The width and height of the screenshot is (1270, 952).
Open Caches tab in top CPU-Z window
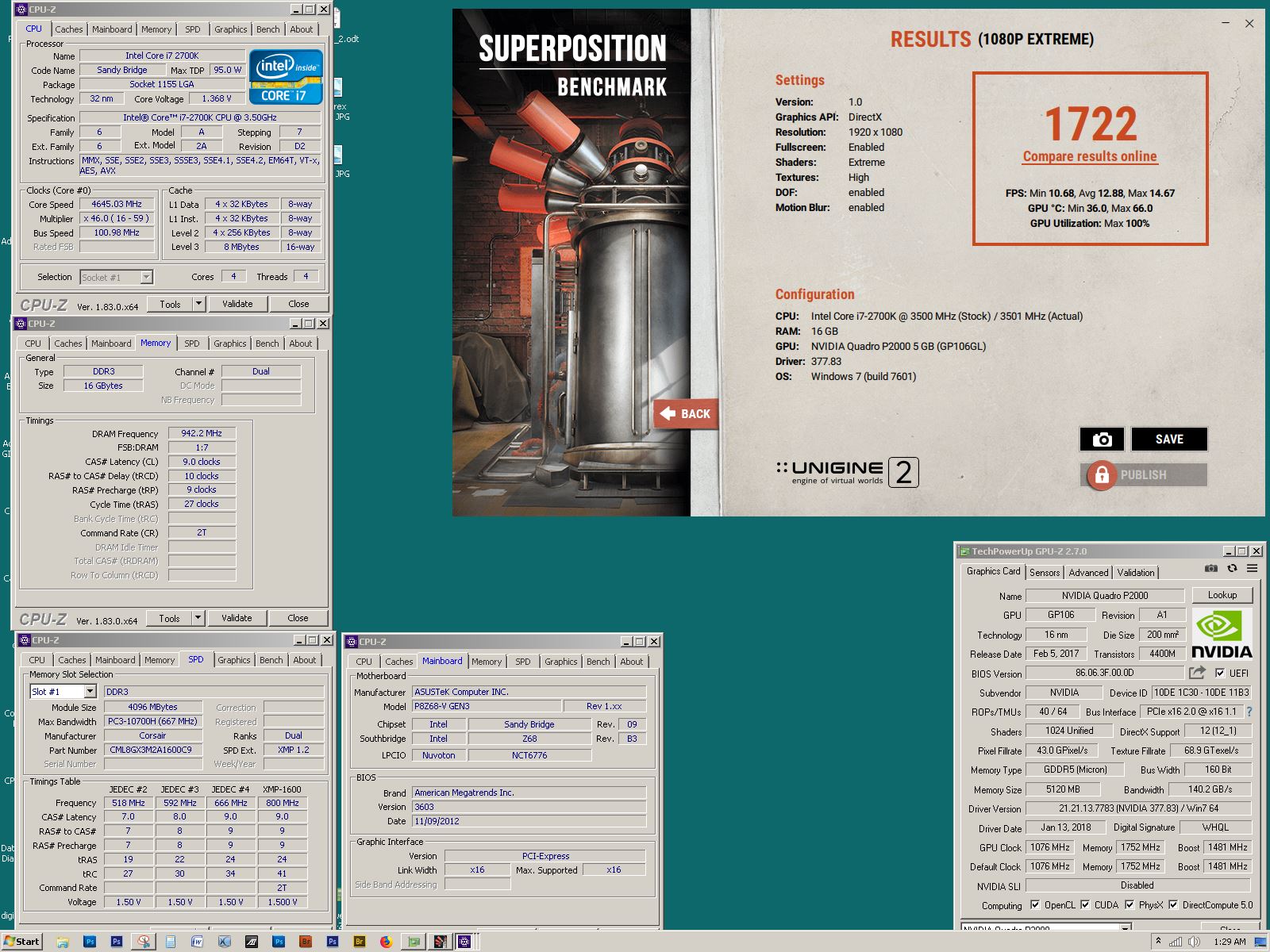[x=69, y=29]
